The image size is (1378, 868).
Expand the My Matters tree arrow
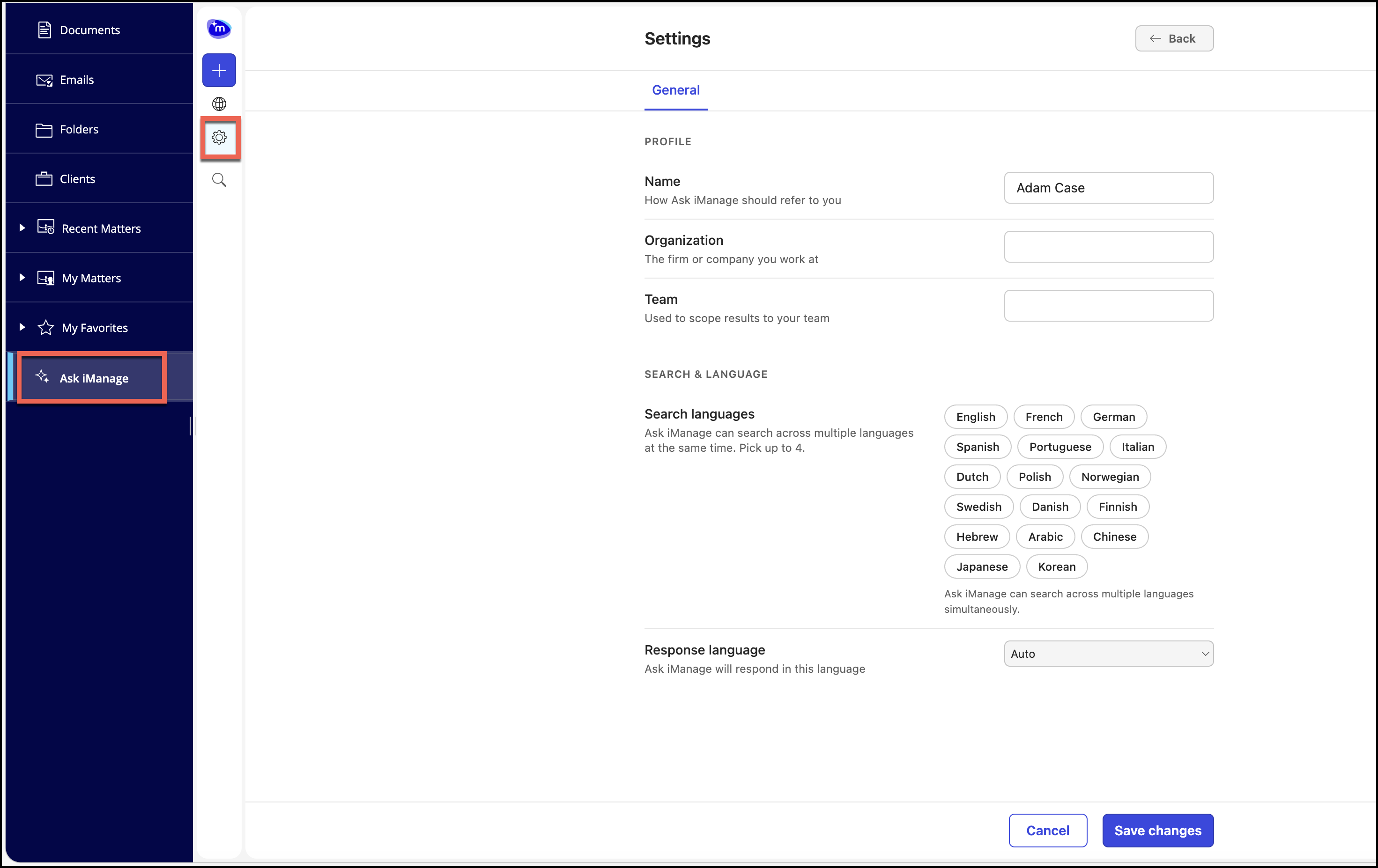22,278
